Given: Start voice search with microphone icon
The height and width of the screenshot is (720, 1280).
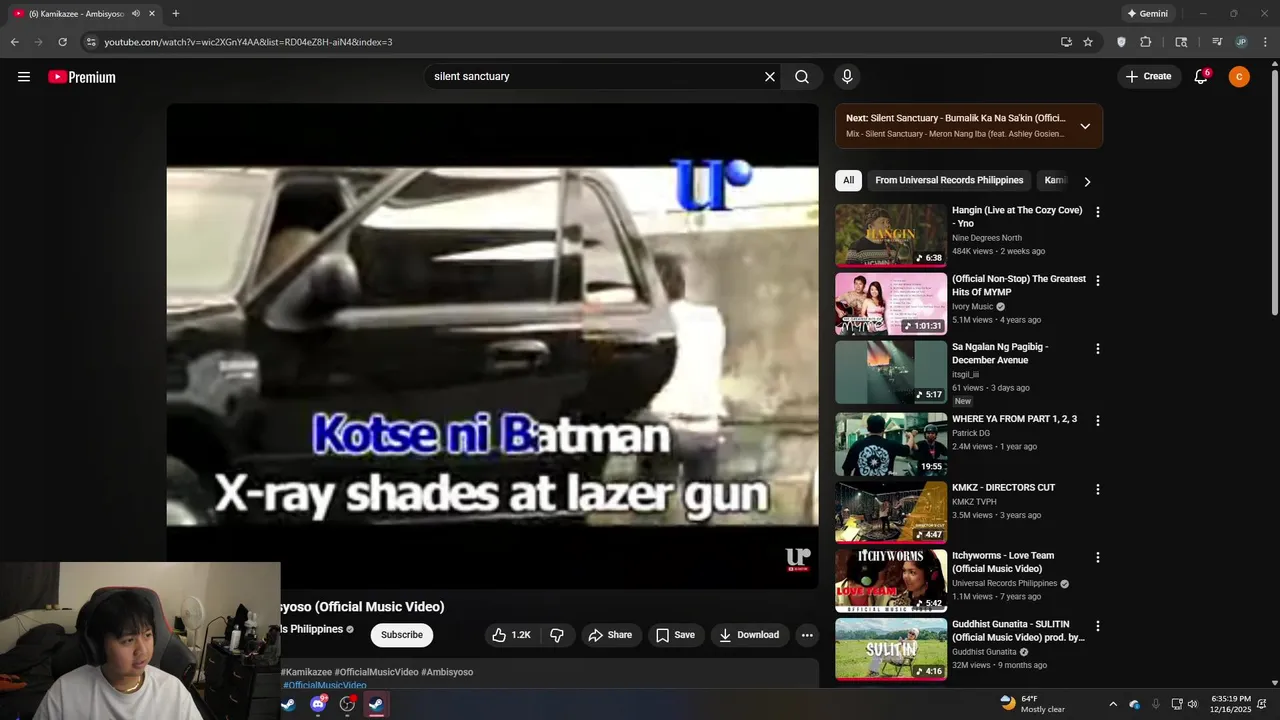Looking at the screenshot, I should (x=847, y=77).
